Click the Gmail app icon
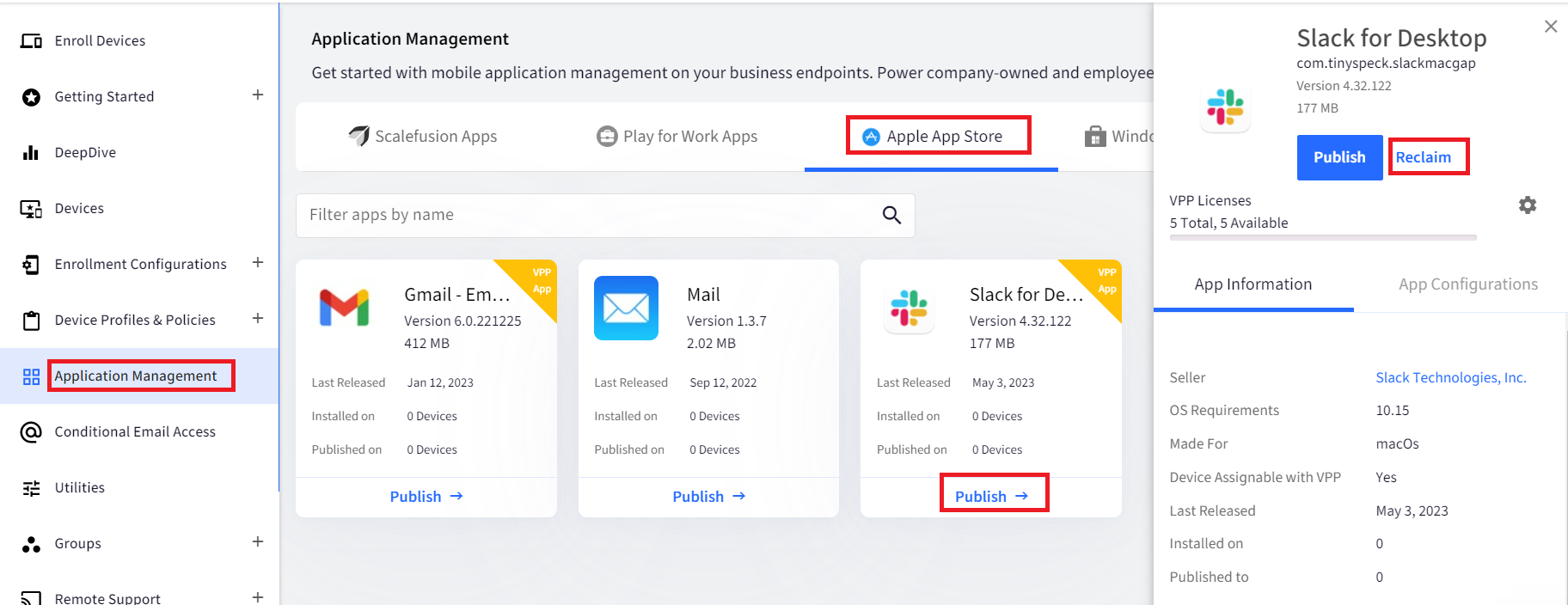Screen dimensions: 1568x605 pos(344,308)
